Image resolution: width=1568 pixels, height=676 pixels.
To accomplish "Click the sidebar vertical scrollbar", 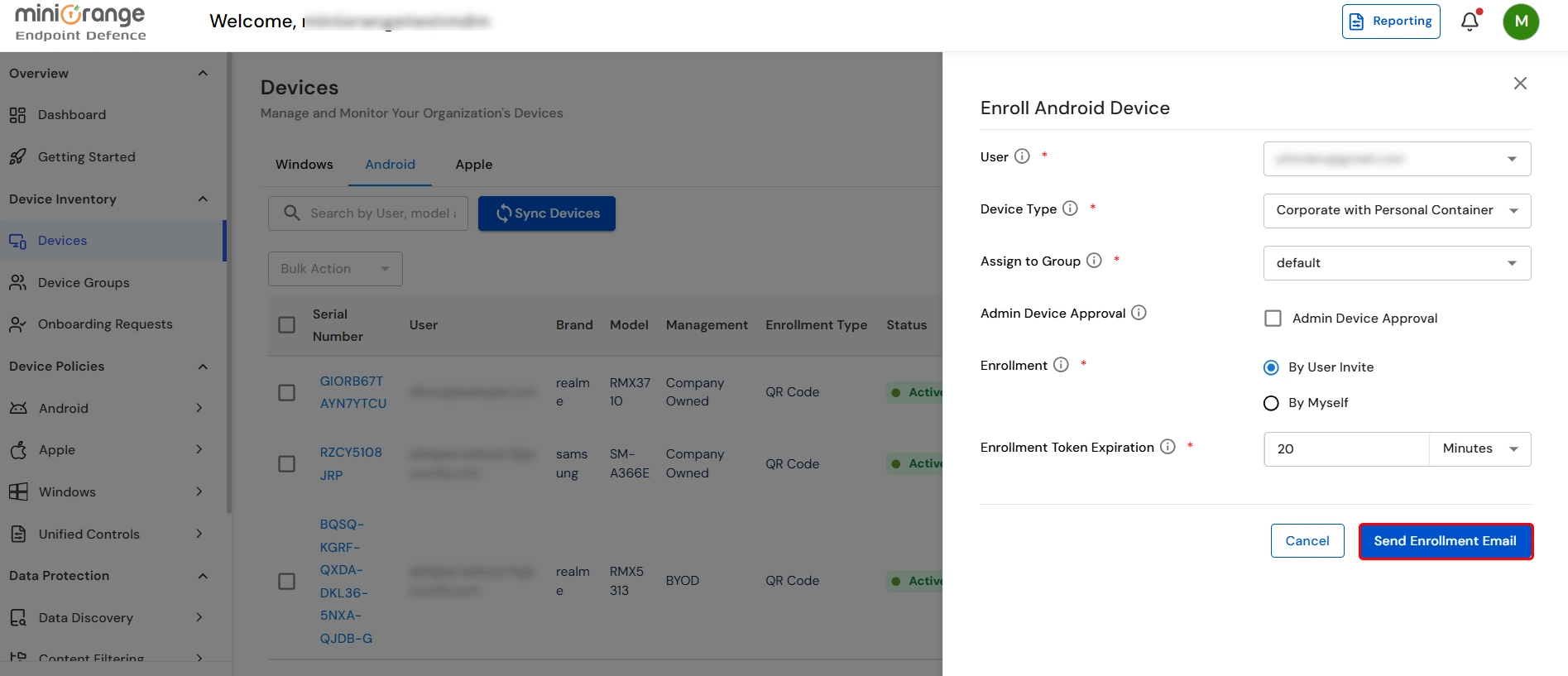I will 229,283.
